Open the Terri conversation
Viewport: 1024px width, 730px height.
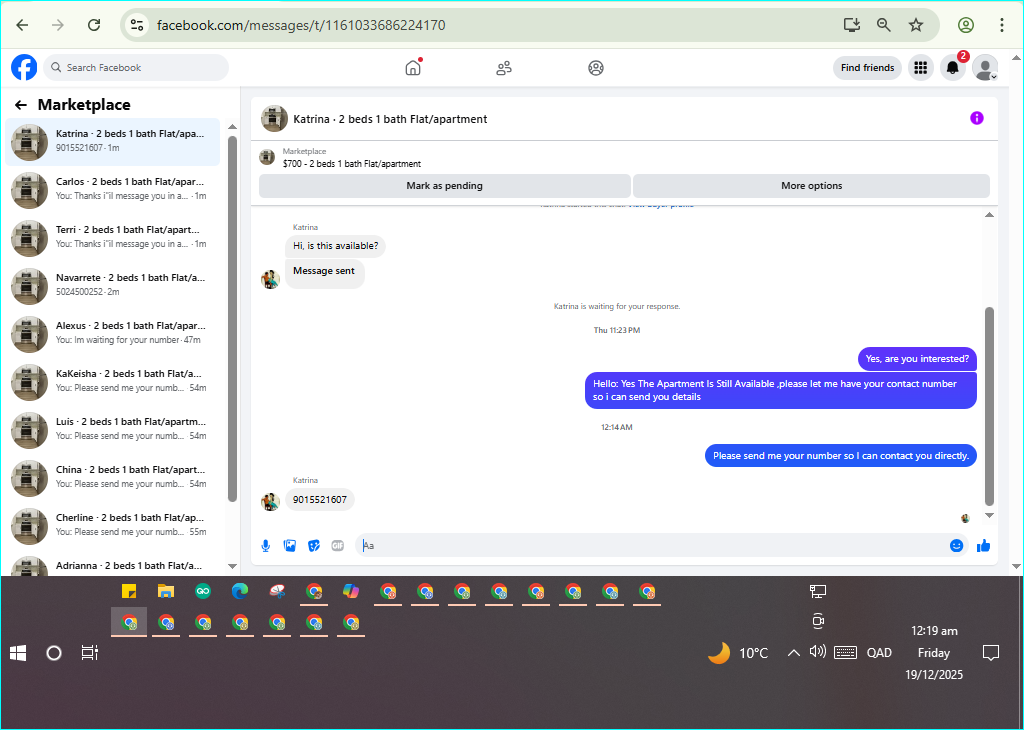pyautogui.click(x=112, y=238)
